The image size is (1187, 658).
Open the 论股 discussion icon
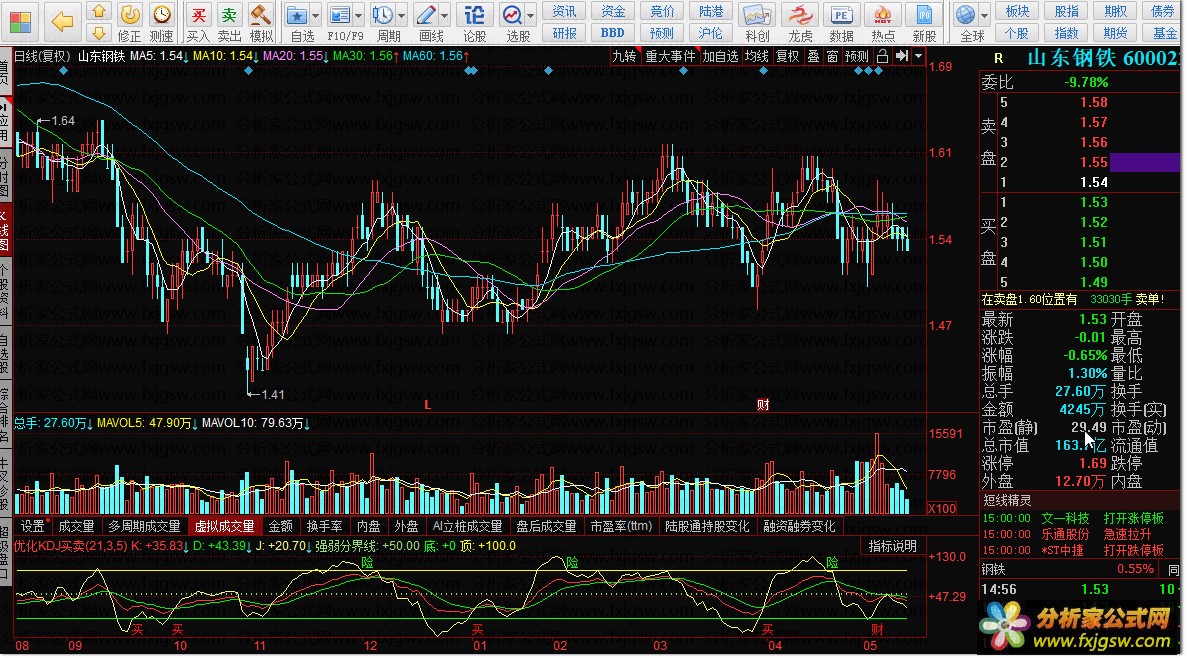pyautogui.click(x=475, y=22)
